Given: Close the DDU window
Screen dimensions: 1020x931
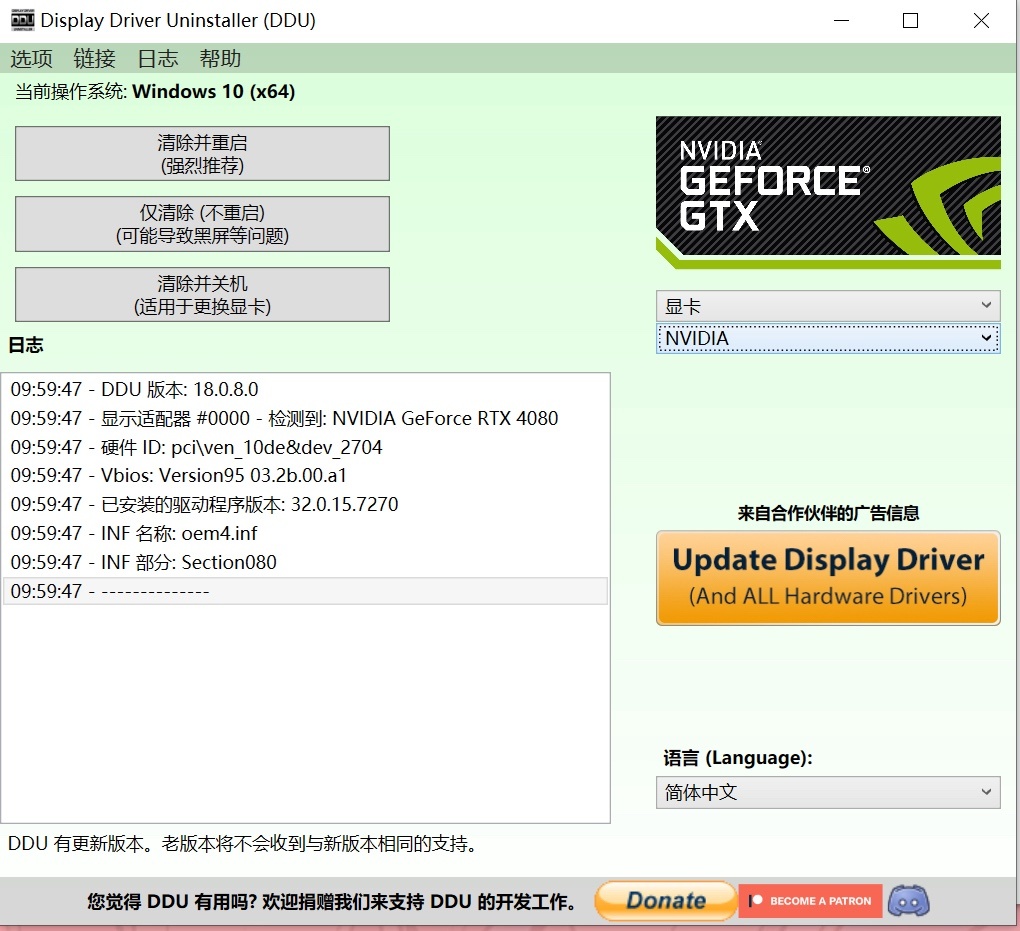Looking at the screenshot, I should tap(981, 21).
